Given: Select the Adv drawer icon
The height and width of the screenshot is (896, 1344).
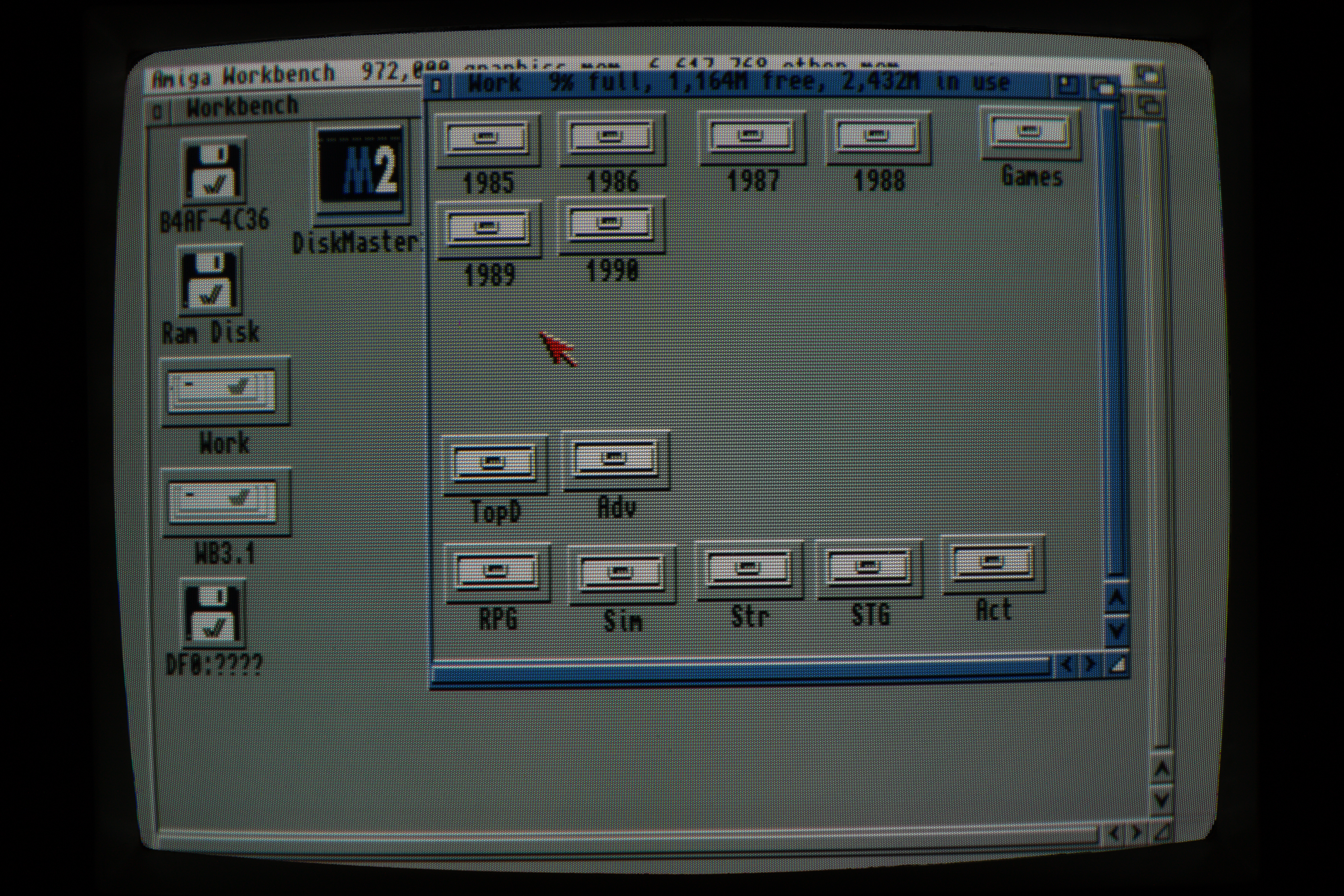Looking at the screenshot, I should pos(616,460).
